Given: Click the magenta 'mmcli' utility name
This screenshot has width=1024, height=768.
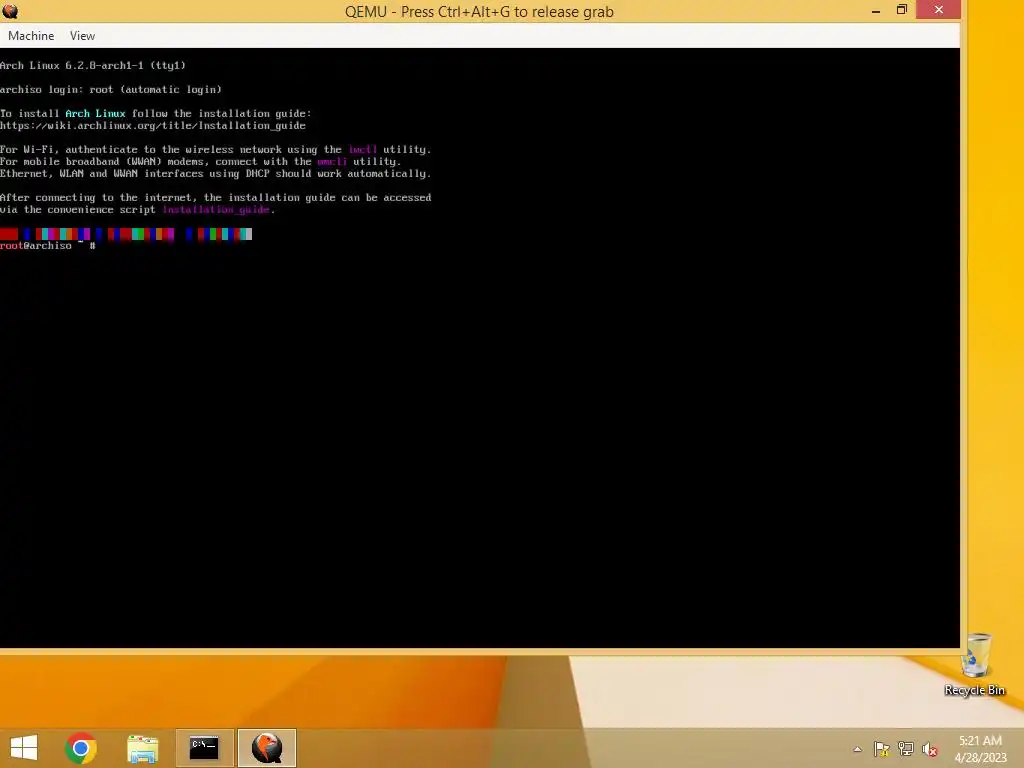Looking at the screenshot, I should point(332,161).
